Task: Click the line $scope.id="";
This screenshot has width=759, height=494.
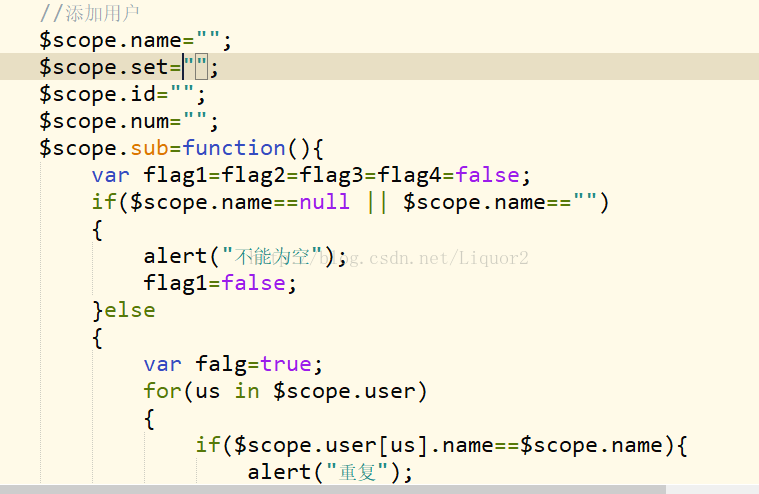Action: pyautogui.click(x=122, y=94)
